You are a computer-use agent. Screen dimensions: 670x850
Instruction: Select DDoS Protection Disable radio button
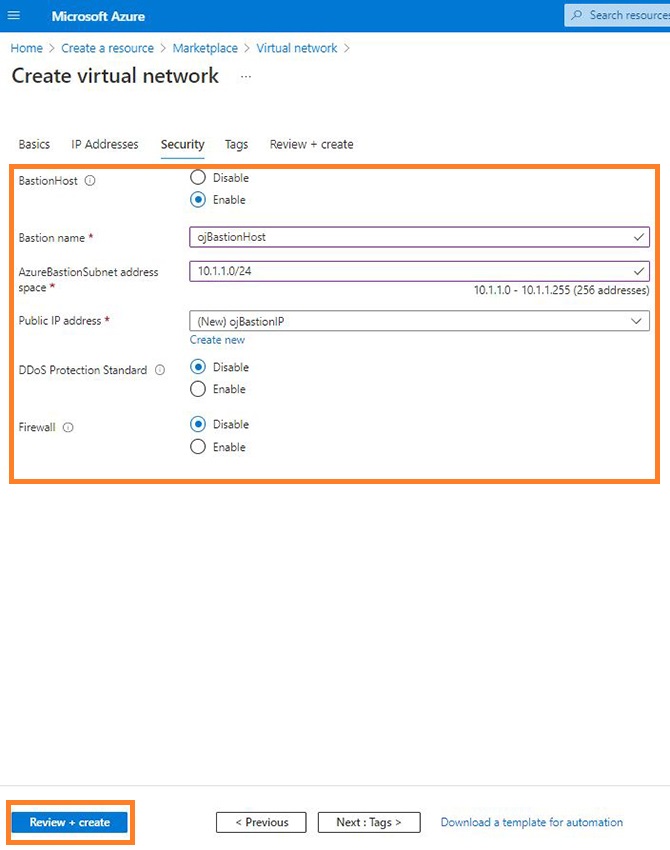coord(198,367)
